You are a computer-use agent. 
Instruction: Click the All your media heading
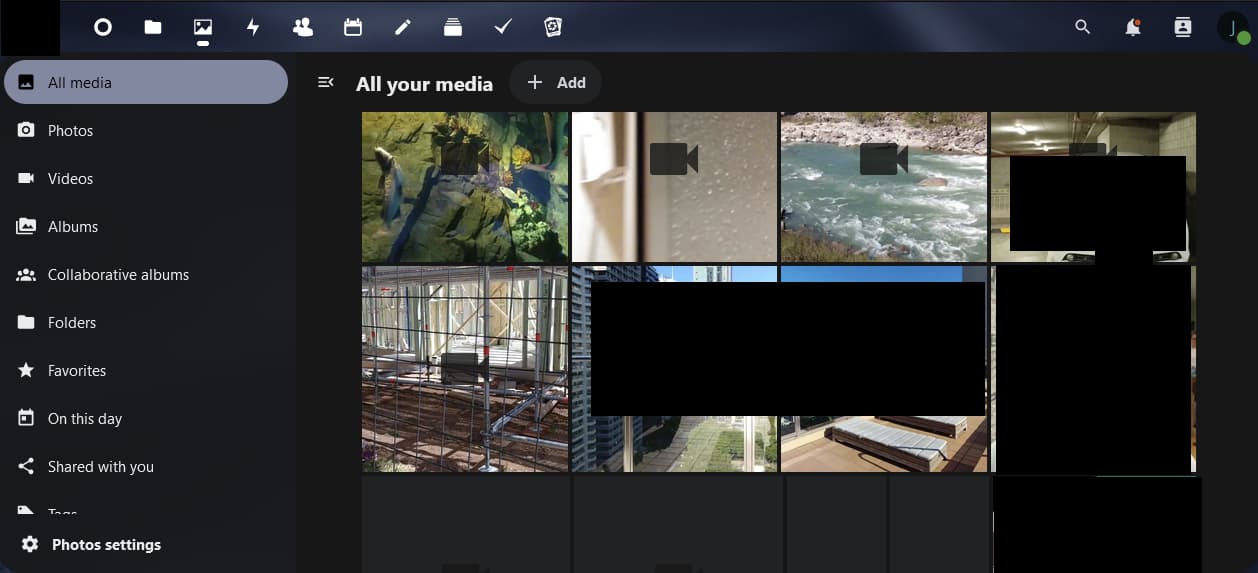pyautogui.click(x=424, y=84)
